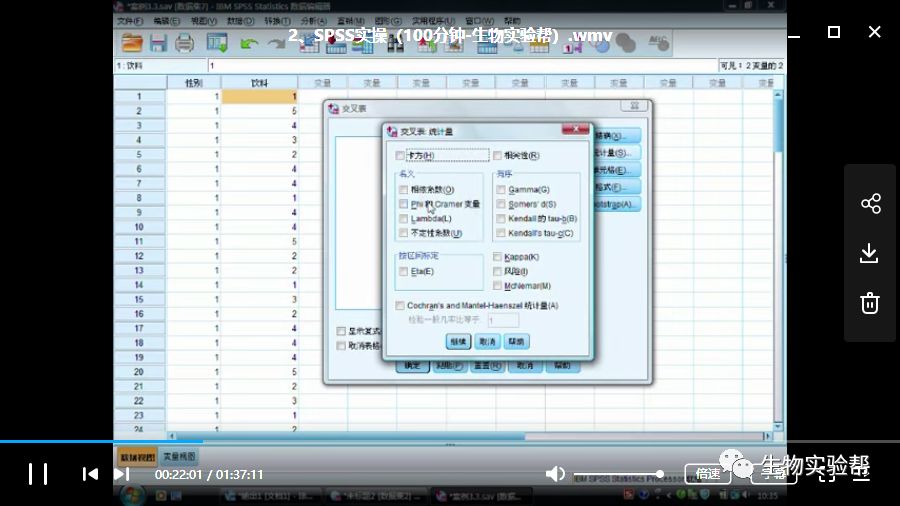The height and width of the screenshot is (506, 900).
Task: Click 帮助 button in statistics dialog
Action: coord(517,342)
